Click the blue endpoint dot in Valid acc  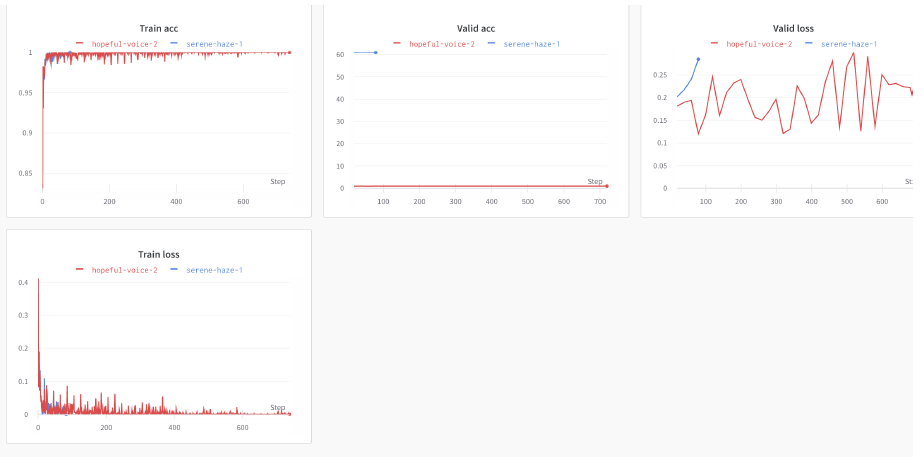[375, 52]
